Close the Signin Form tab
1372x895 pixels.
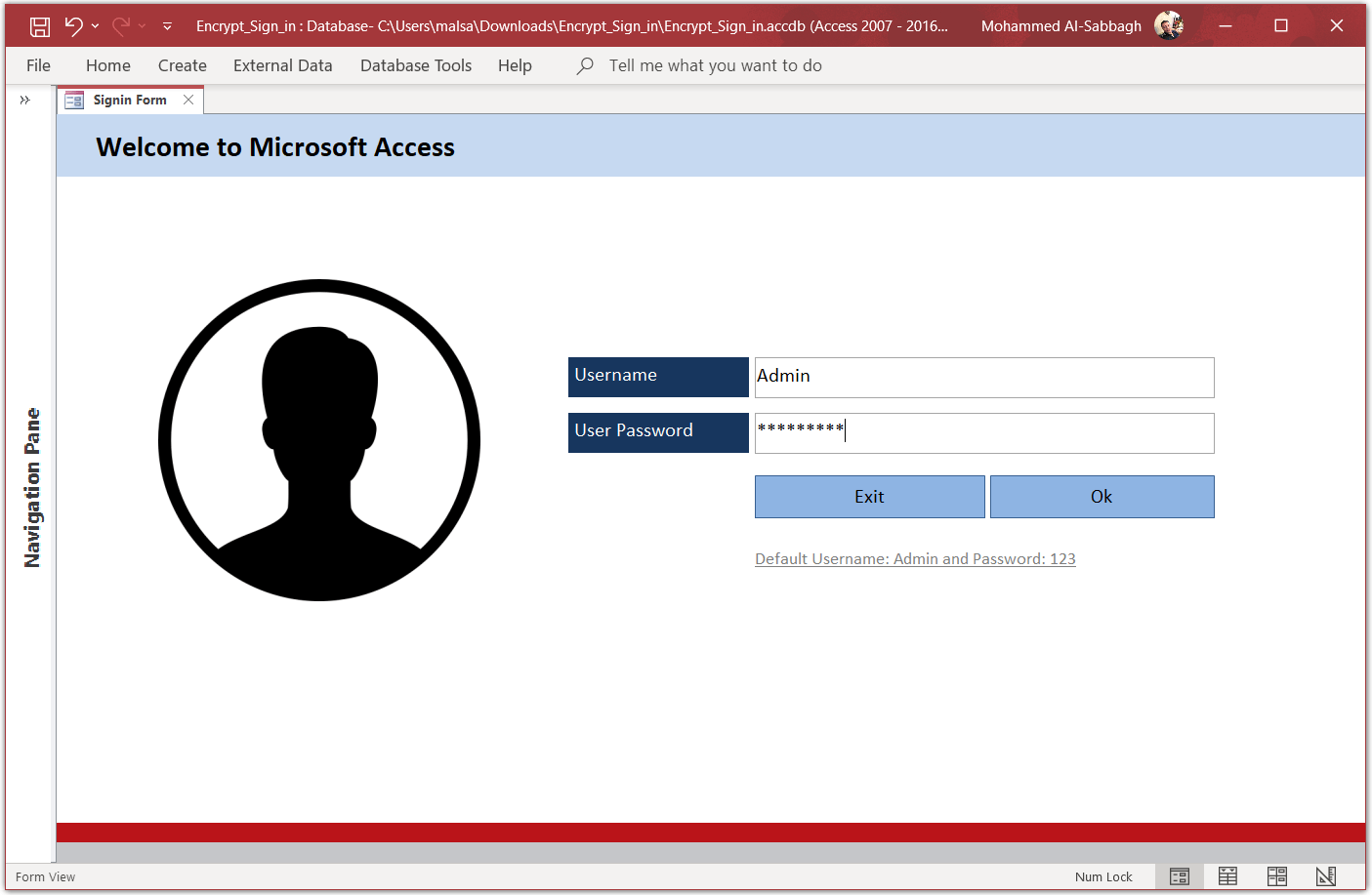(x=188, y=100)
